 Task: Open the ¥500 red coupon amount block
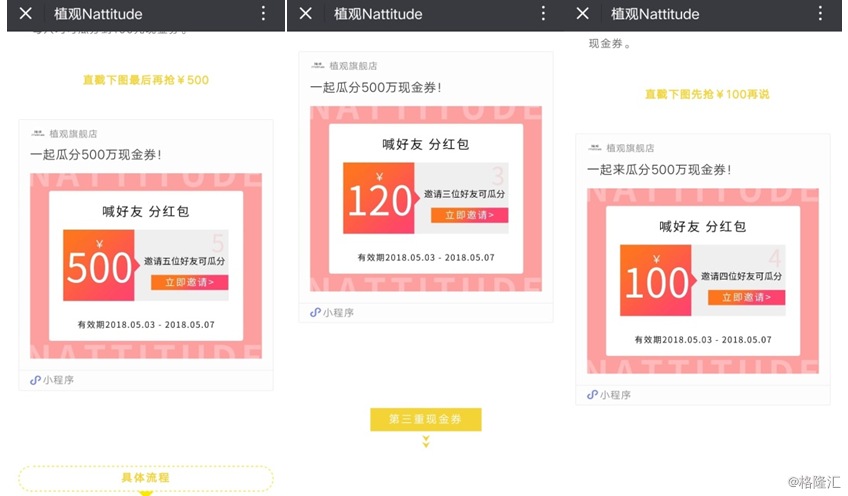point(99,265)
